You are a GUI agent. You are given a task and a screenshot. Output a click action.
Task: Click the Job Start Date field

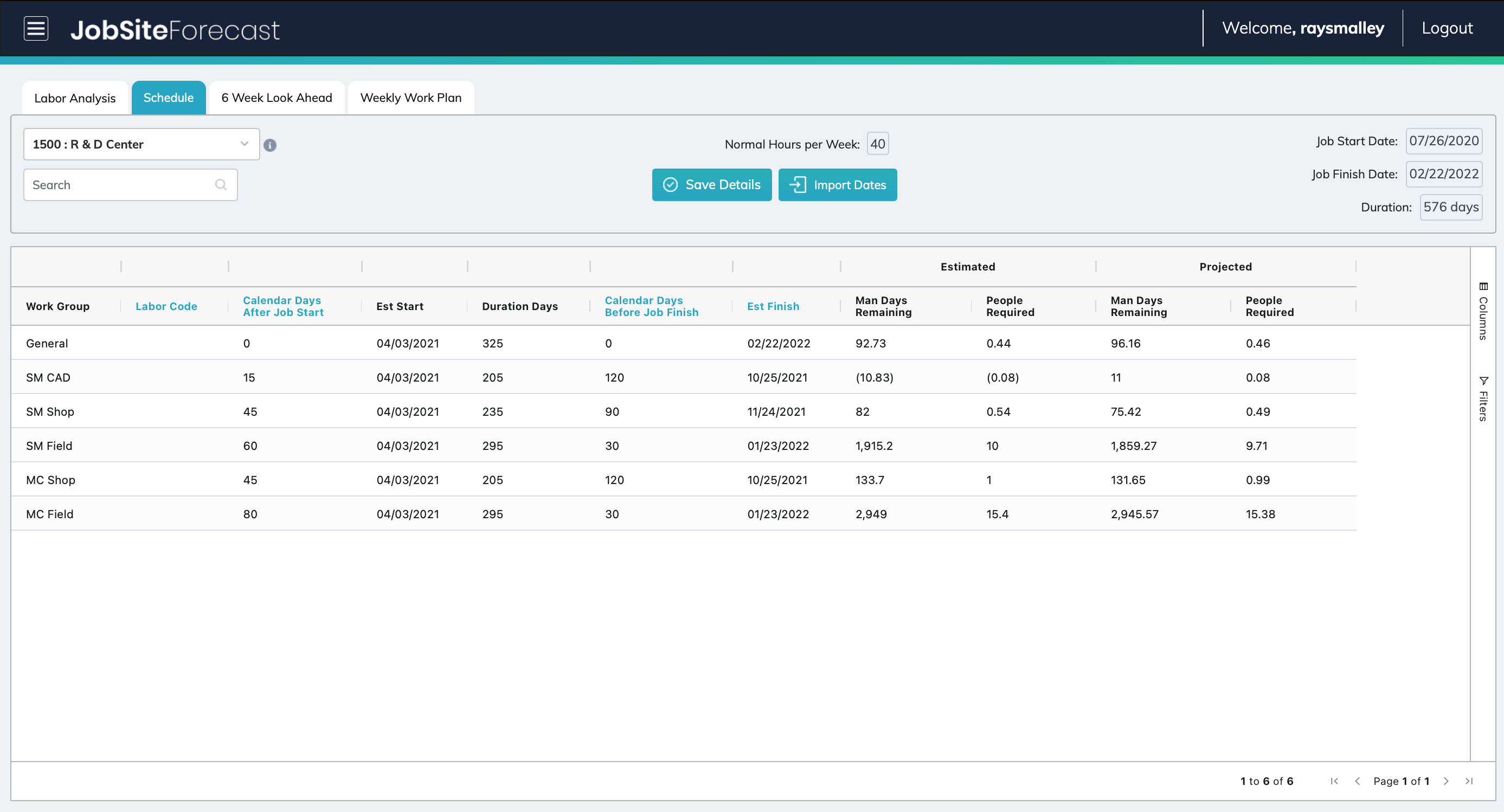click(1444, 141)
